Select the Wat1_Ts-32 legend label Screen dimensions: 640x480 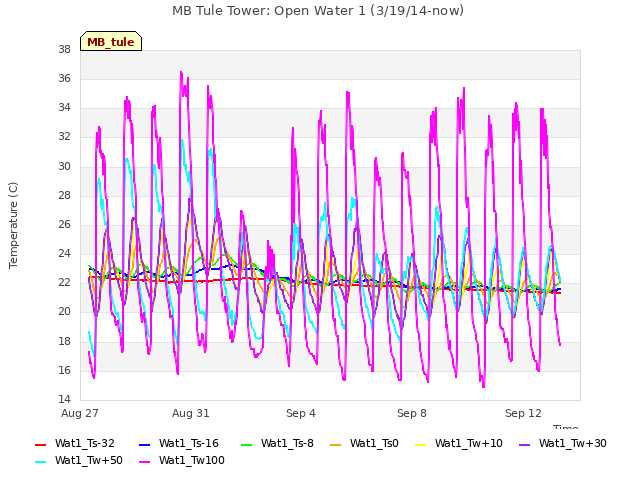[84, 443]
